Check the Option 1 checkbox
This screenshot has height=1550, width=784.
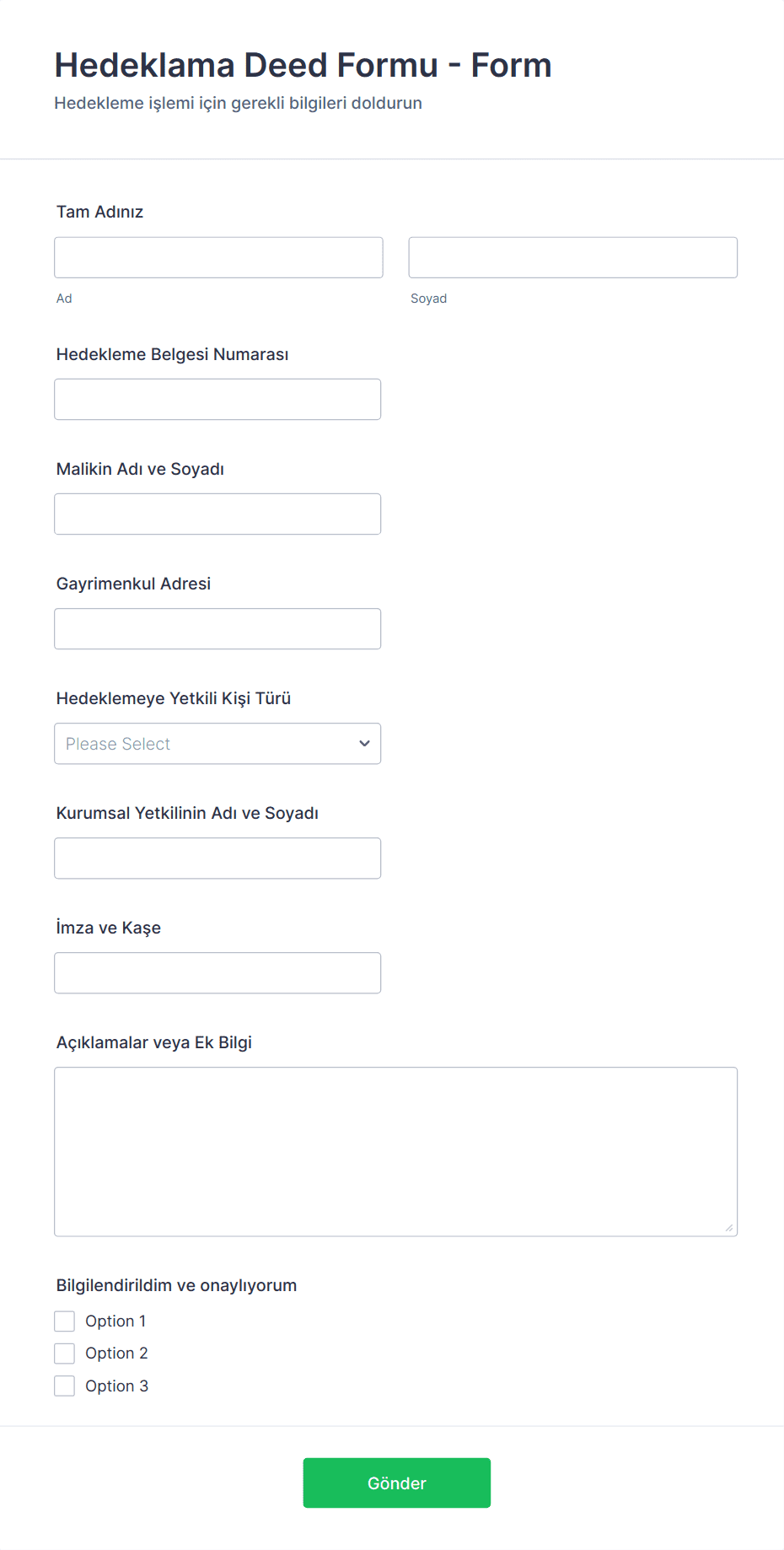tap(65, 1321)
